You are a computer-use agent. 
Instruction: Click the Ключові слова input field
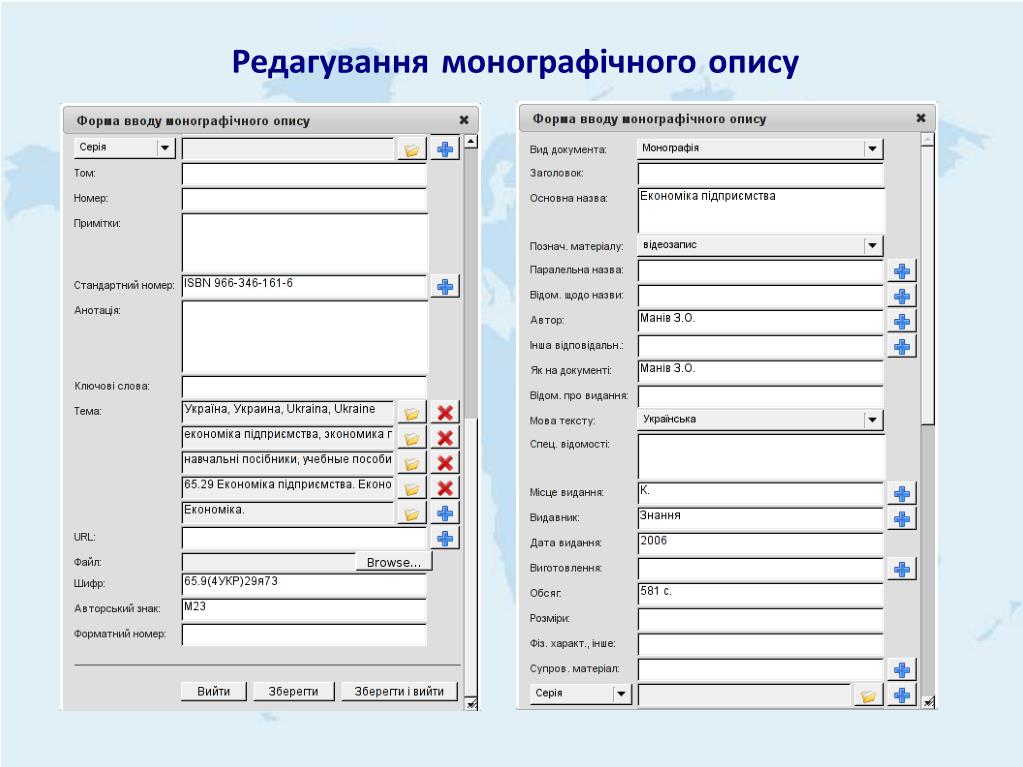(x=304, y=386)
